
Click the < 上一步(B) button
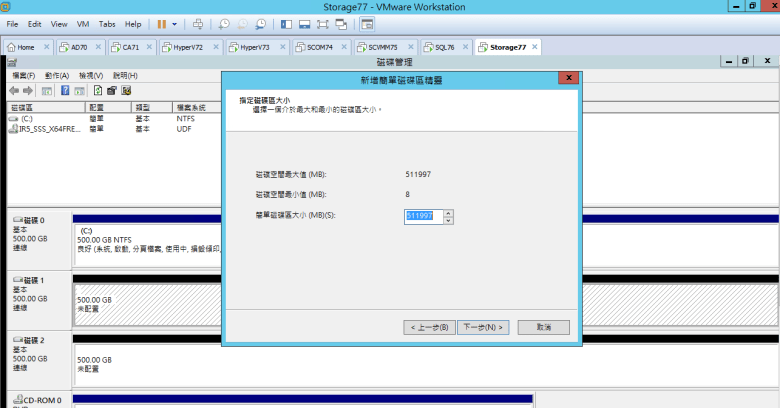[429, 327]
